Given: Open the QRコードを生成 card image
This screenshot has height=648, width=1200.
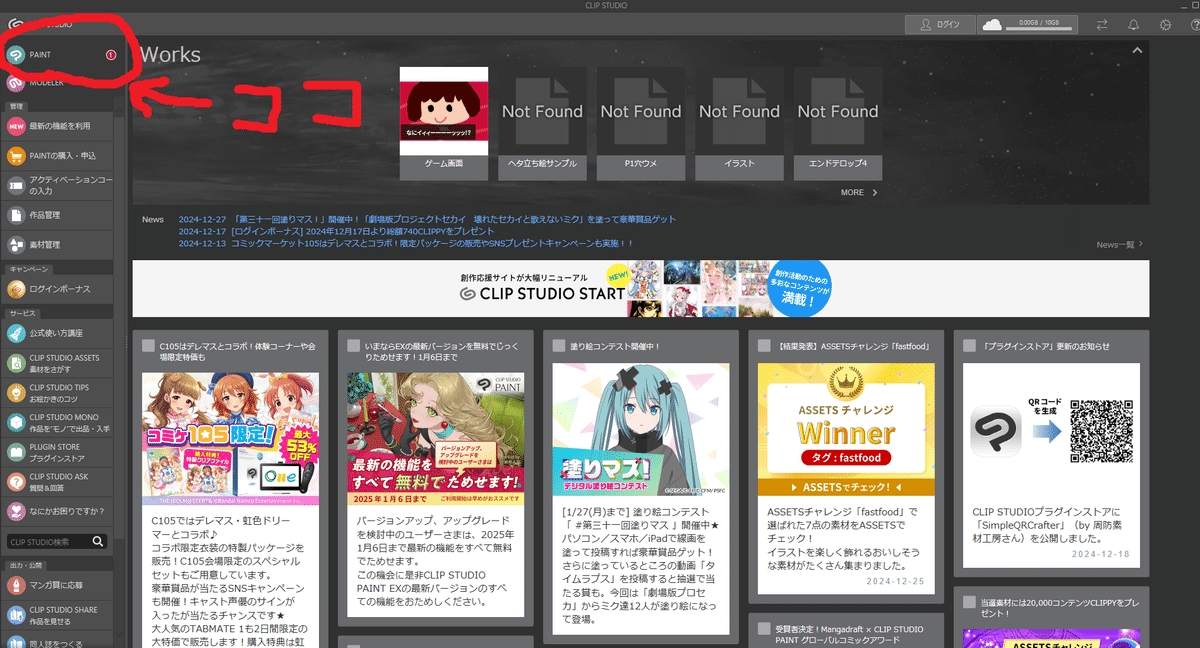Looking at the screenshot, I should (1051, 431).
